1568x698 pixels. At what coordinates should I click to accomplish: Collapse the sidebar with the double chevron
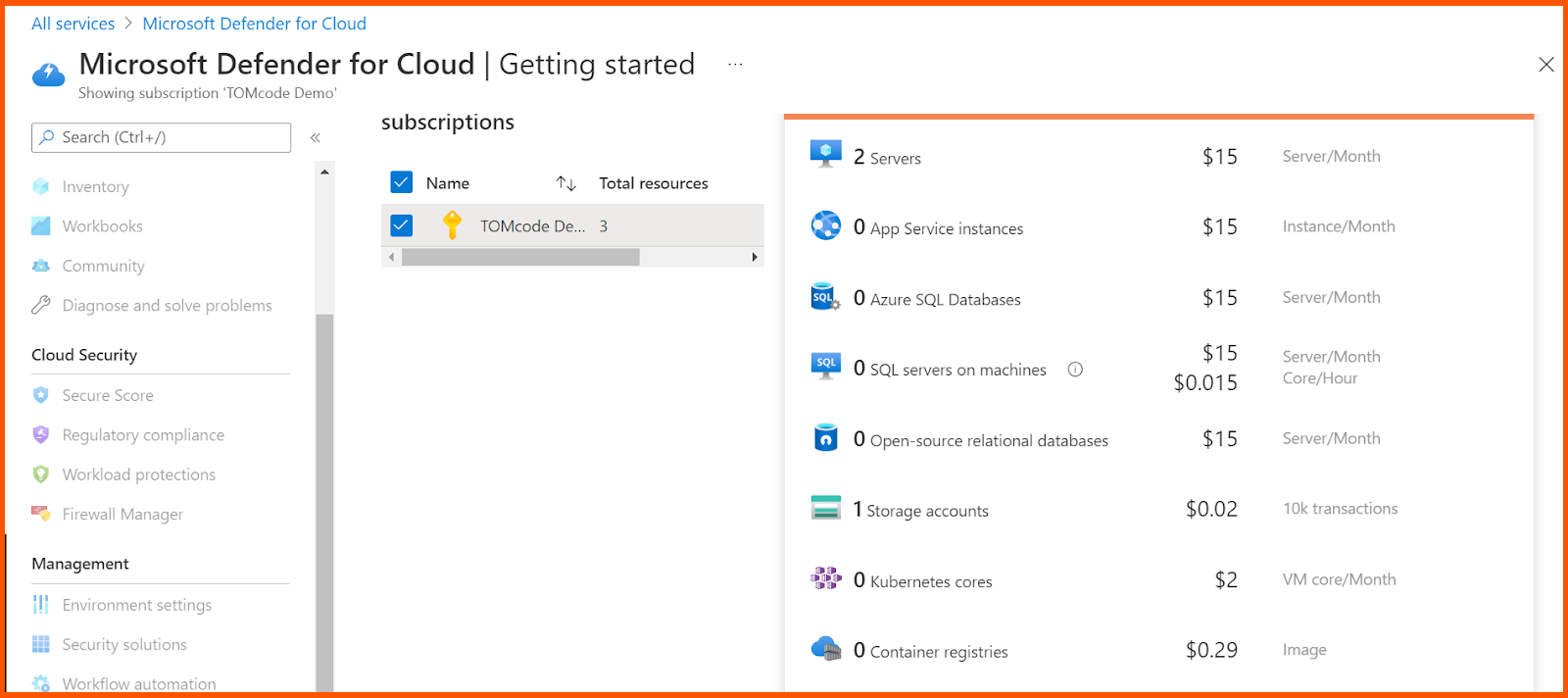coord(316,137)
